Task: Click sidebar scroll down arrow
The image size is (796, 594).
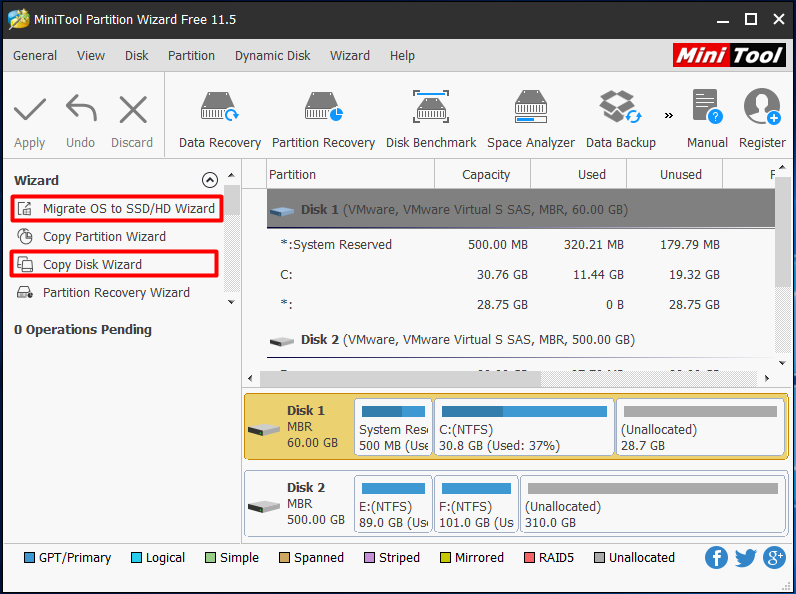Action: coord(231,302)
